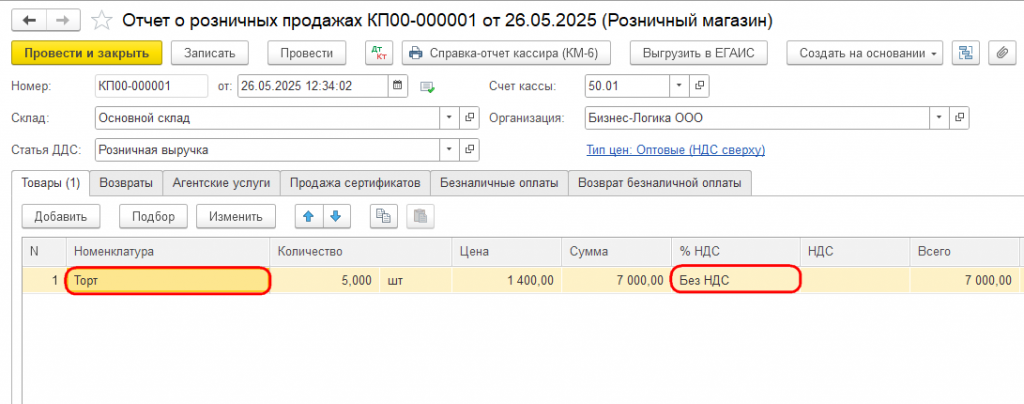This screenshot has height=404, width=1024.
Task: Click Организация field Бизнес-Логика ООО
Action: tap(758, 118)
